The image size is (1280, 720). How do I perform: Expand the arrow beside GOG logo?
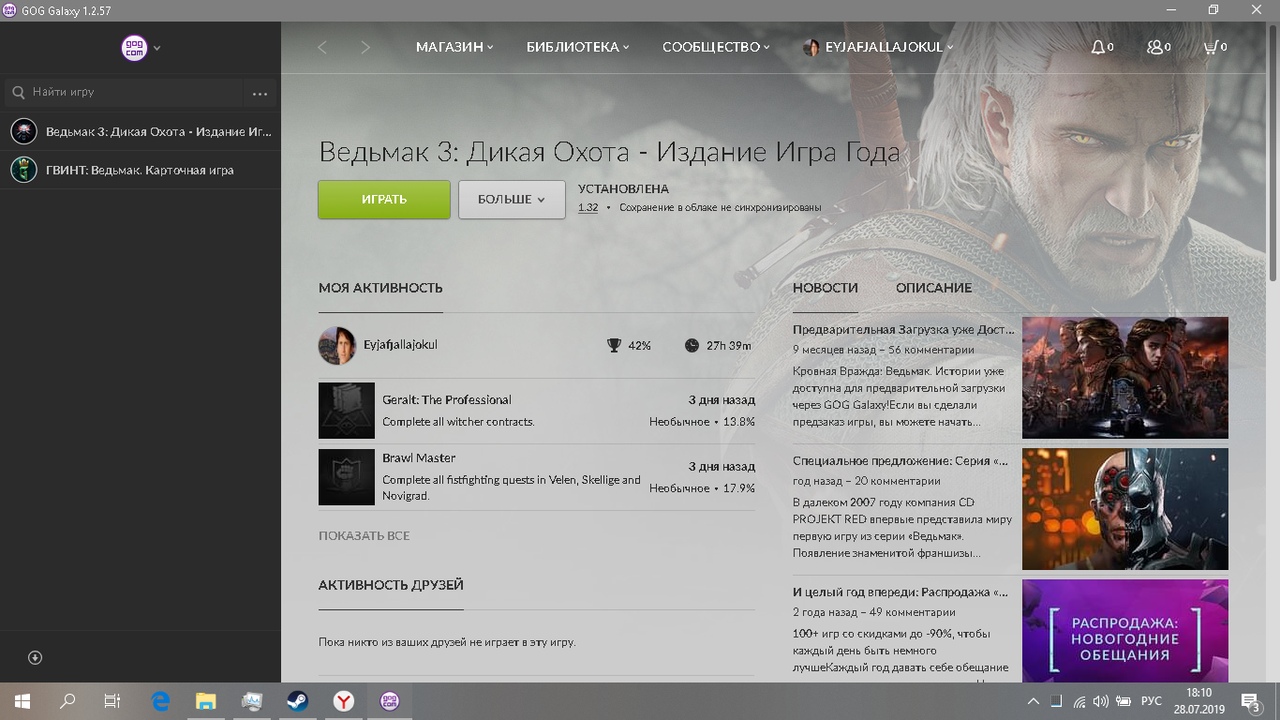pyautogui.click(x=157, y=48)
